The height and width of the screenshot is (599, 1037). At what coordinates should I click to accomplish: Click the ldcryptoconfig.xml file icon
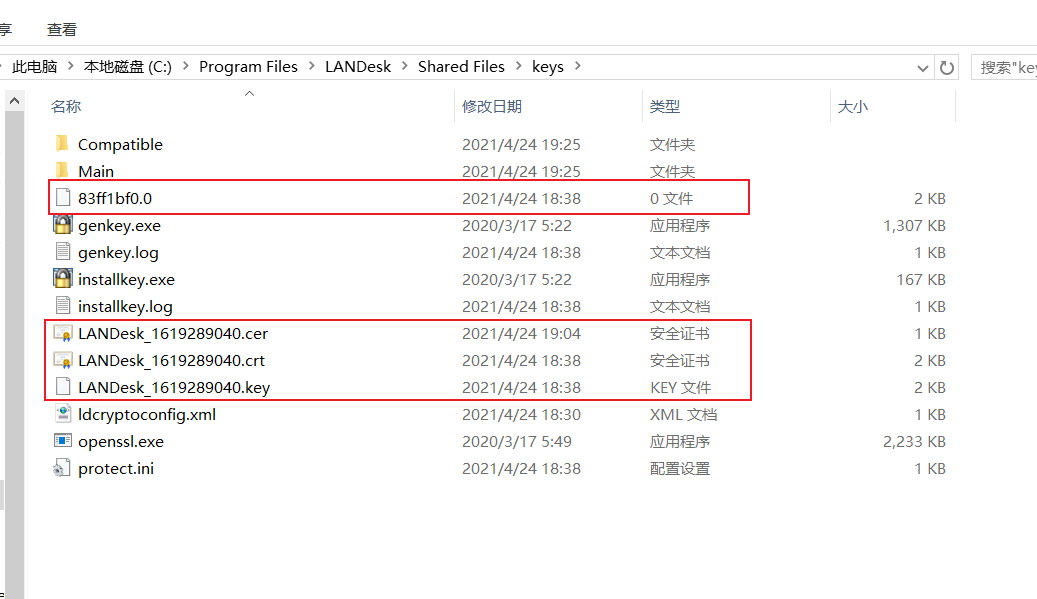point(62,414)
